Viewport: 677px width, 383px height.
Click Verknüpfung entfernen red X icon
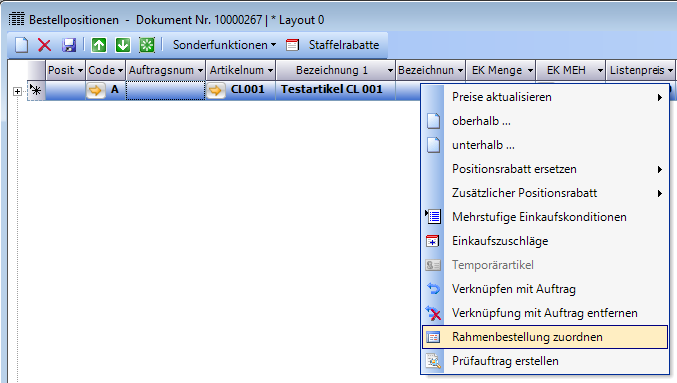(433, 313)
